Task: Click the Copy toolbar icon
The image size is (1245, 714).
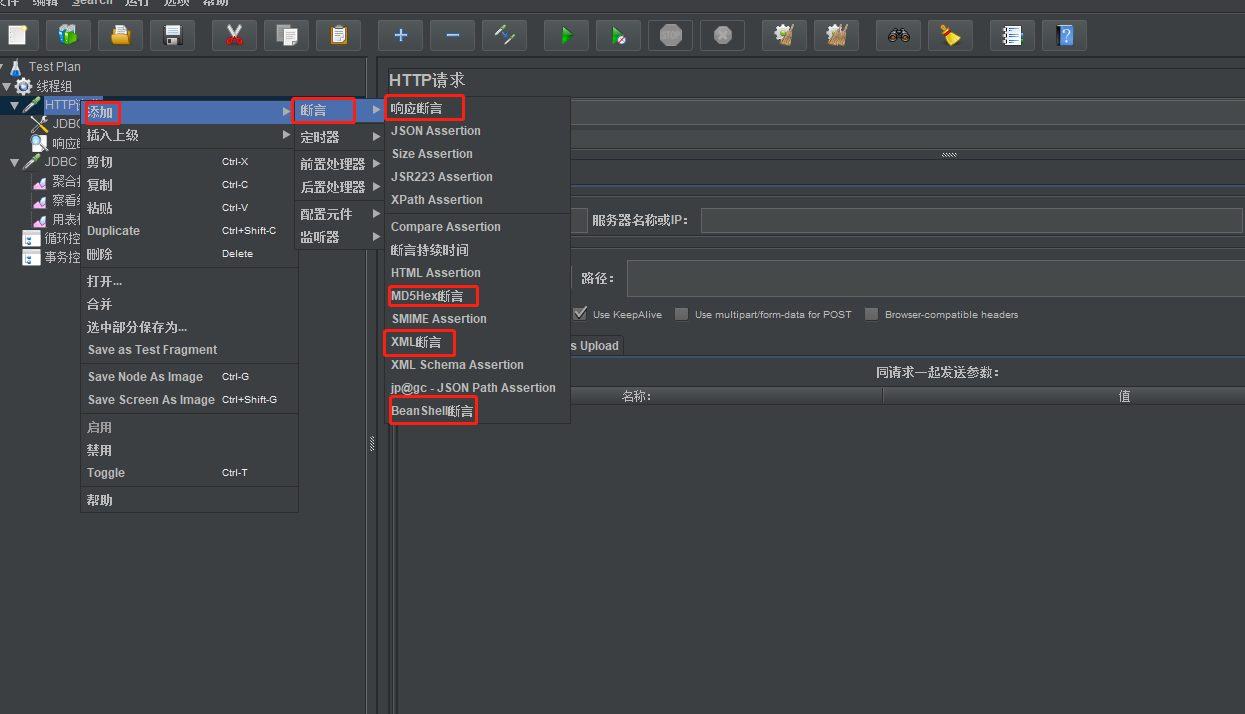Action: pos(286,35)
